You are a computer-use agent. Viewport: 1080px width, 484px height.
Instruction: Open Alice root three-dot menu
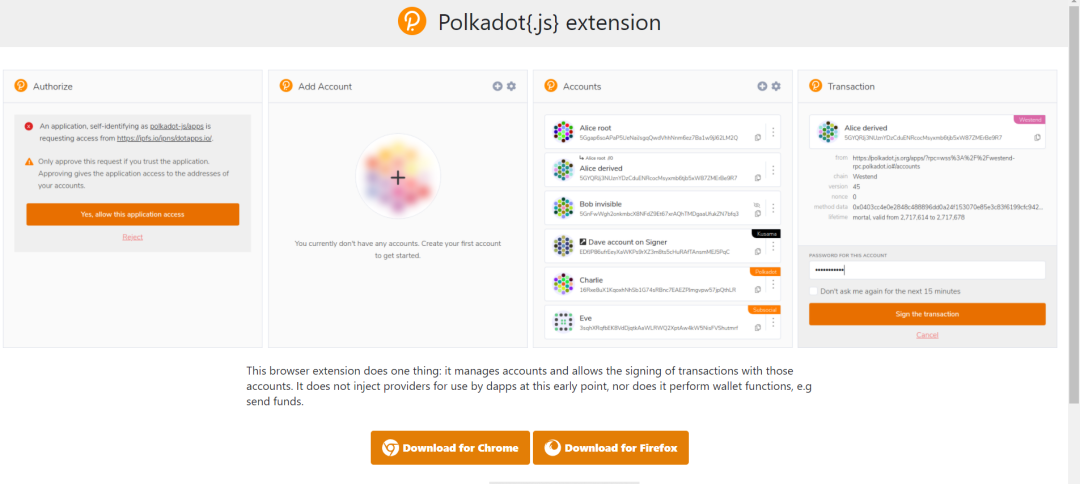click(772, 132)
